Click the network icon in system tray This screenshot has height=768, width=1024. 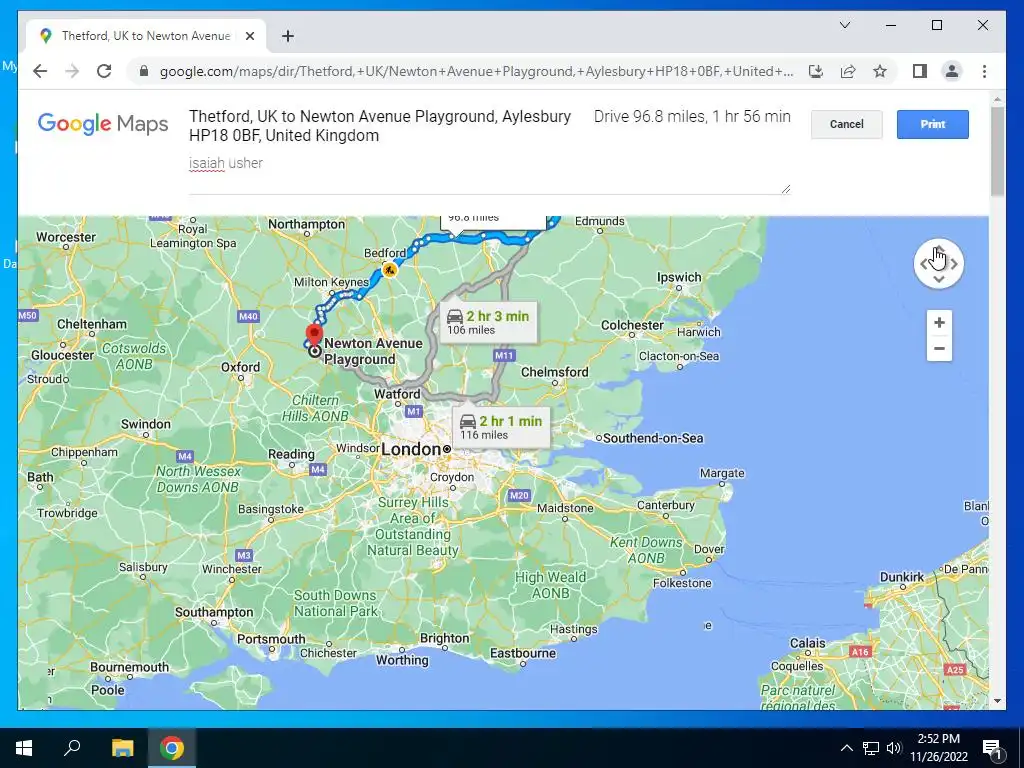coord(871,748)
